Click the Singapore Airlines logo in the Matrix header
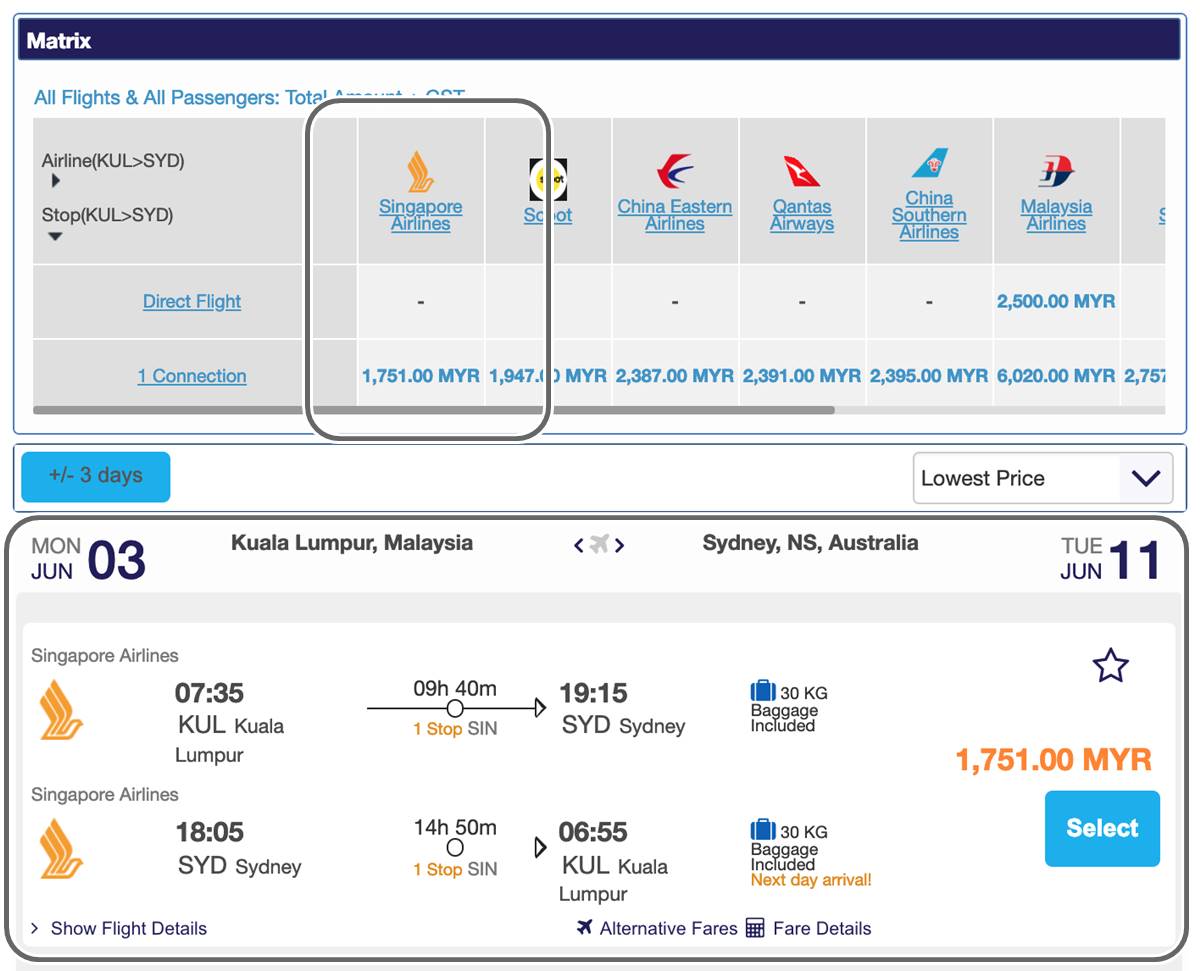Image resolution: width=1200 pixels, height=971 pixels. tap(421, 171)
